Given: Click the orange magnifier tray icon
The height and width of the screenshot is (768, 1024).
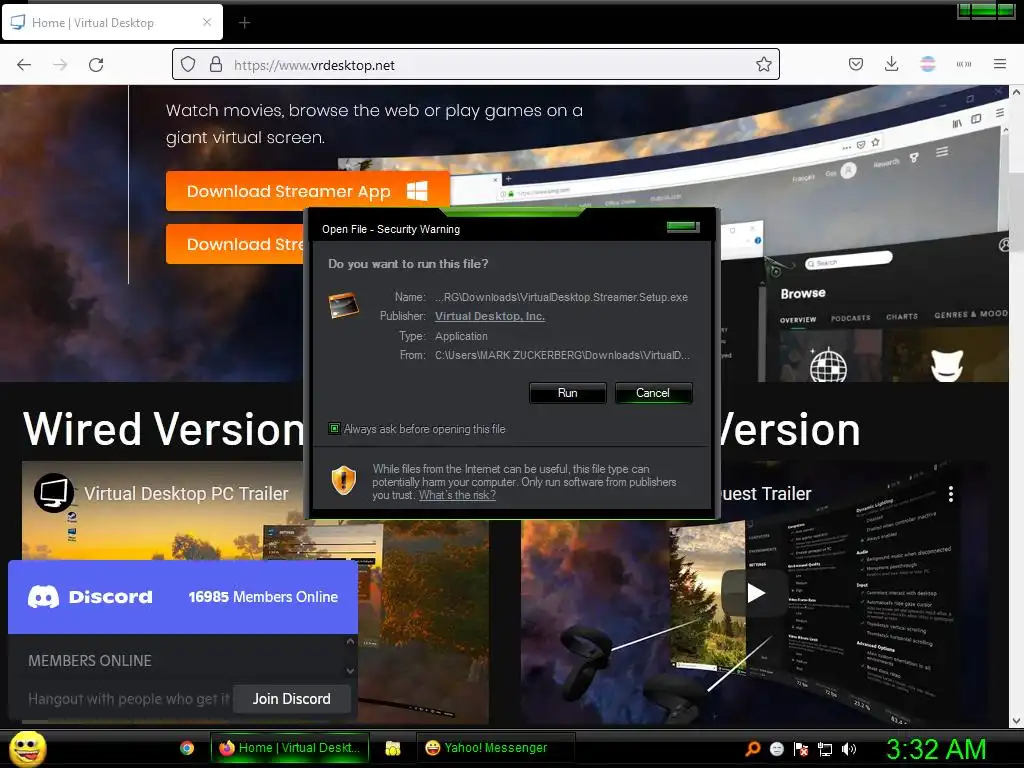Looking at the screenshot, I should pyautogui.click(x=753, y=749).
